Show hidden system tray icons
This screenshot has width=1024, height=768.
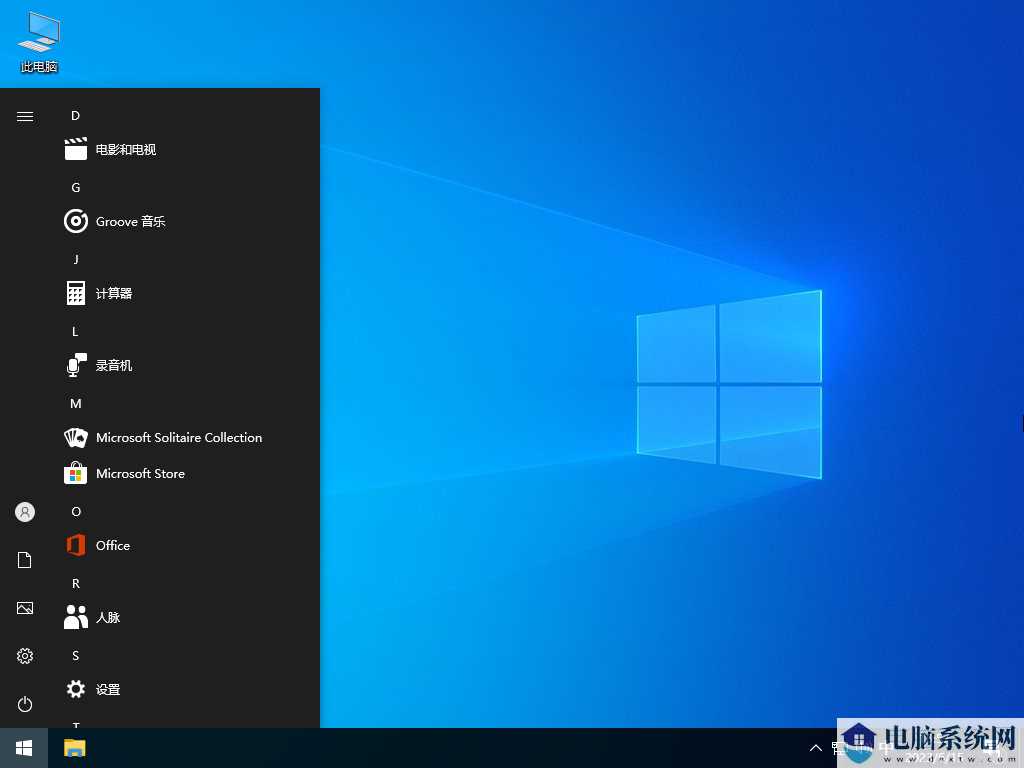point(816,748)
